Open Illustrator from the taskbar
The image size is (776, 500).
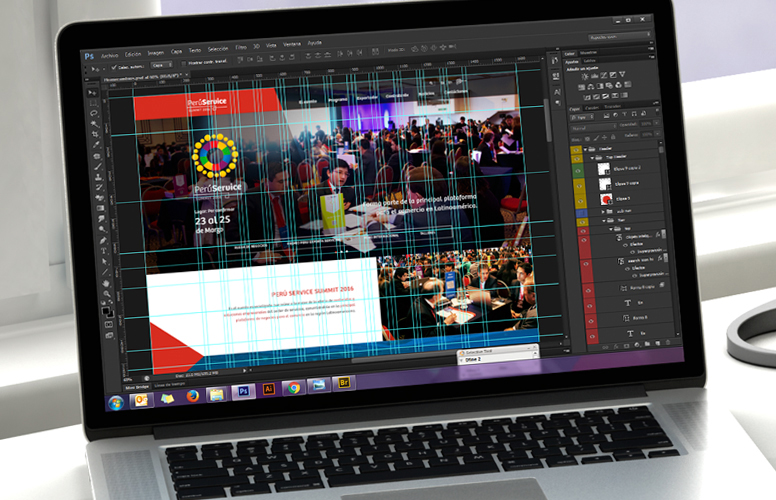(x=269, y=389)
